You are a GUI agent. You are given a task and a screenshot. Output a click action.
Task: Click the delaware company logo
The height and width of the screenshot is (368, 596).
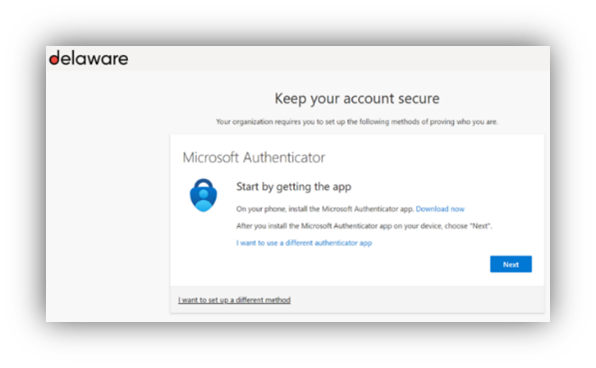(x=89, y=59)
